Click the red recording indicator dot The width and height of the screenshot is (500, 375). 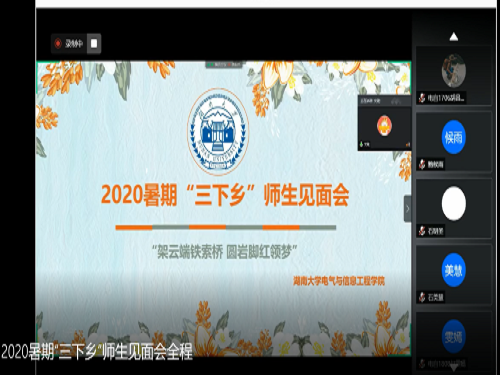58,43
